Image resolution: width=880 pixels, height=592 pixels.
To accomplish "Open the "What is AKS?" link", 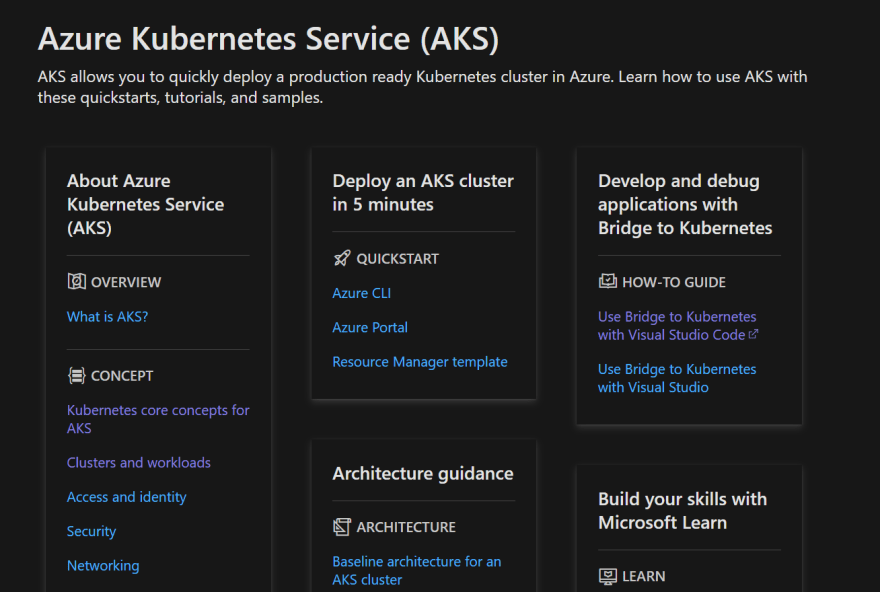I will 107,316.
